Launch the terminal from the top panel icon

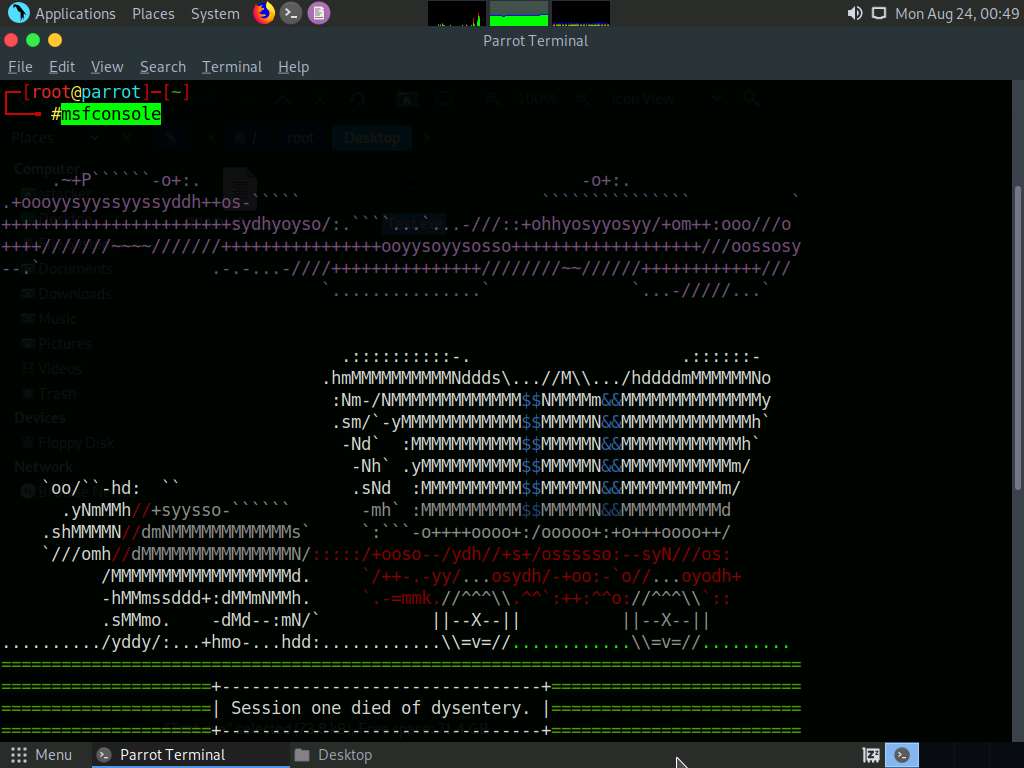coord(291,13)
